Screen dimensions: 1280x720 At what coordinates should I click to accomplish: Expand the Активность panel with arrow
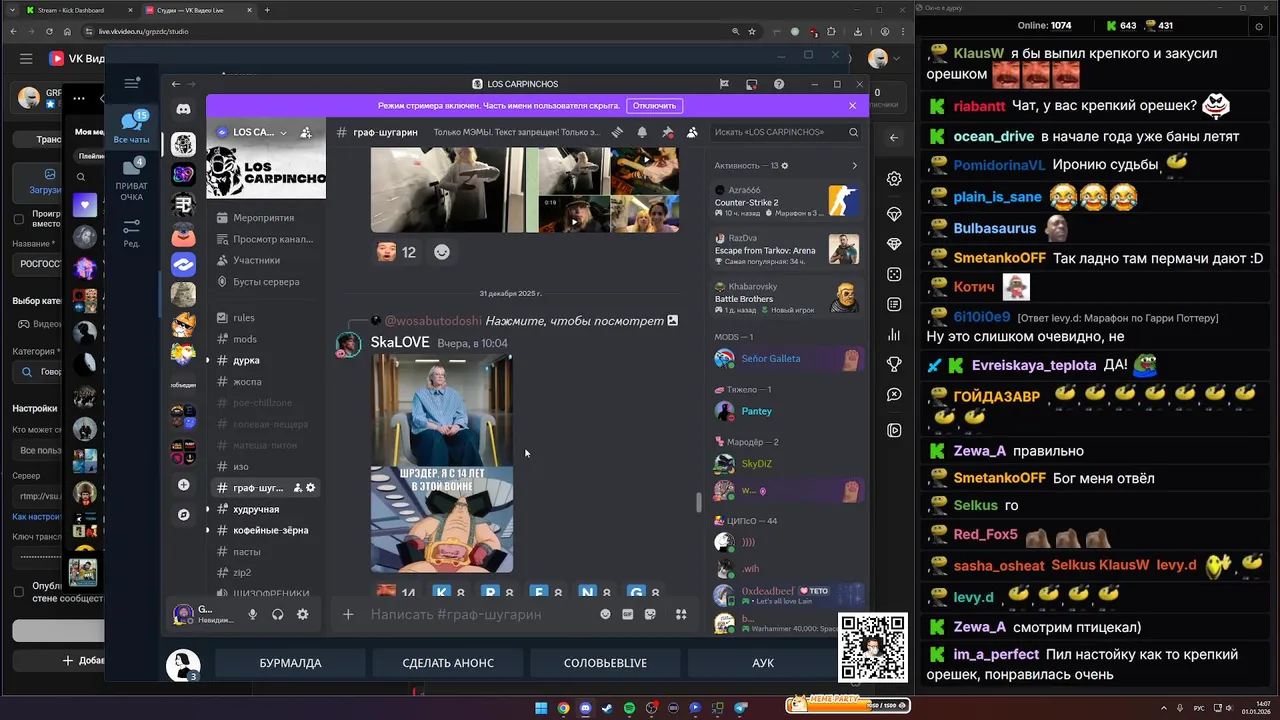(854, 165)
